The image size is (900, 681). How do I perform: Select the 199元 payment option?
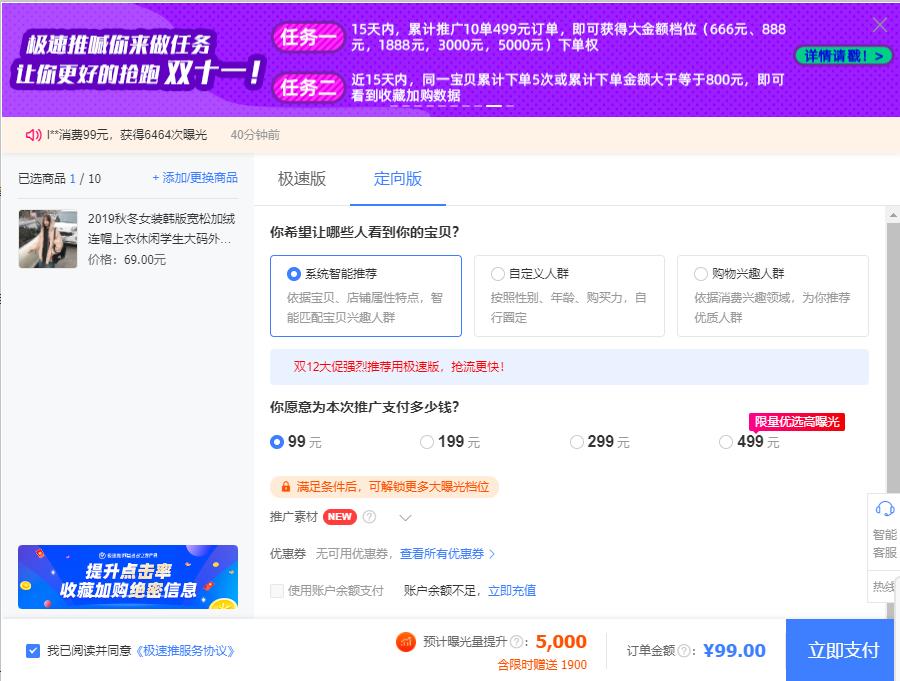click(427, 441)
